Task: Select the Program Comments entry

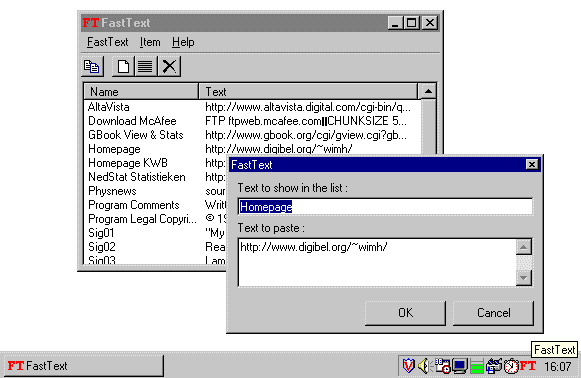Action: (x=133, y=205)
